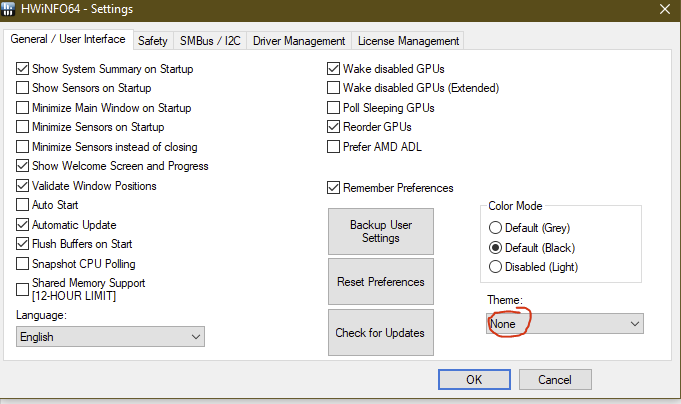Open the Theme dropdown showing None

click(x=565, y=324)
